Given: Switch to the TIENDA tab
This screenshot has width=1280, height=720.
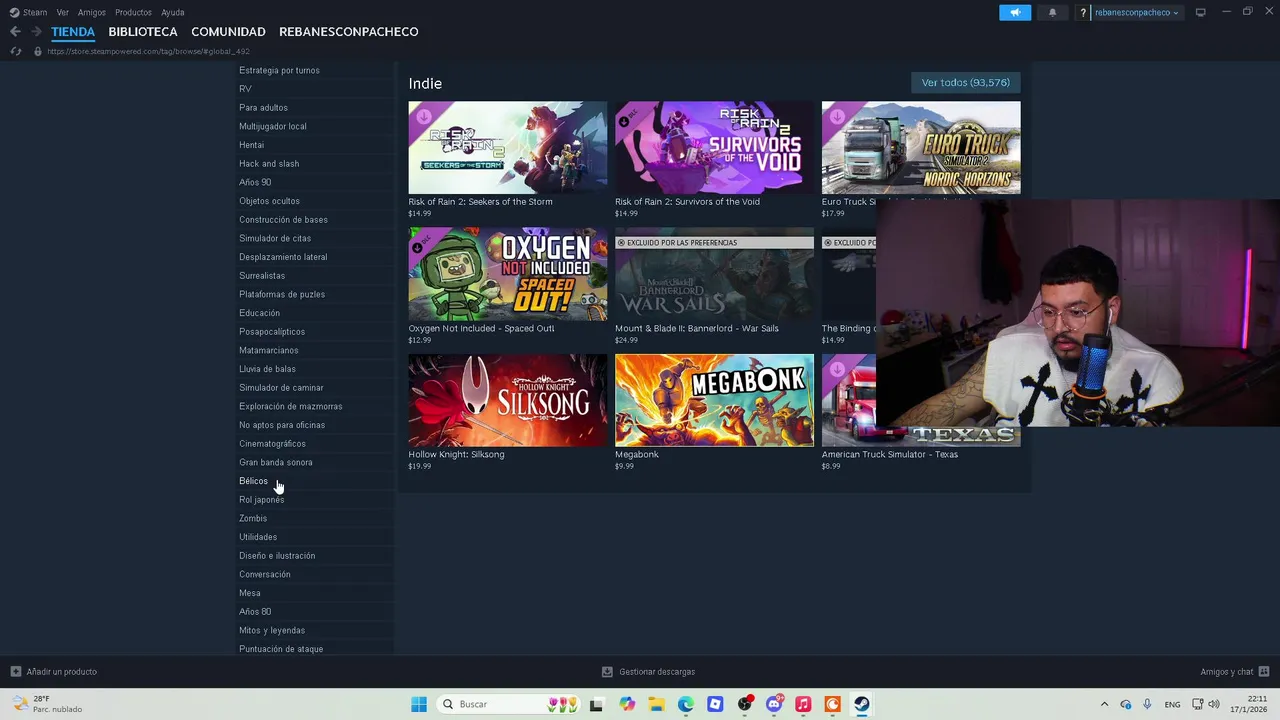Looking at the screenshot, I should tap(73, 32).
